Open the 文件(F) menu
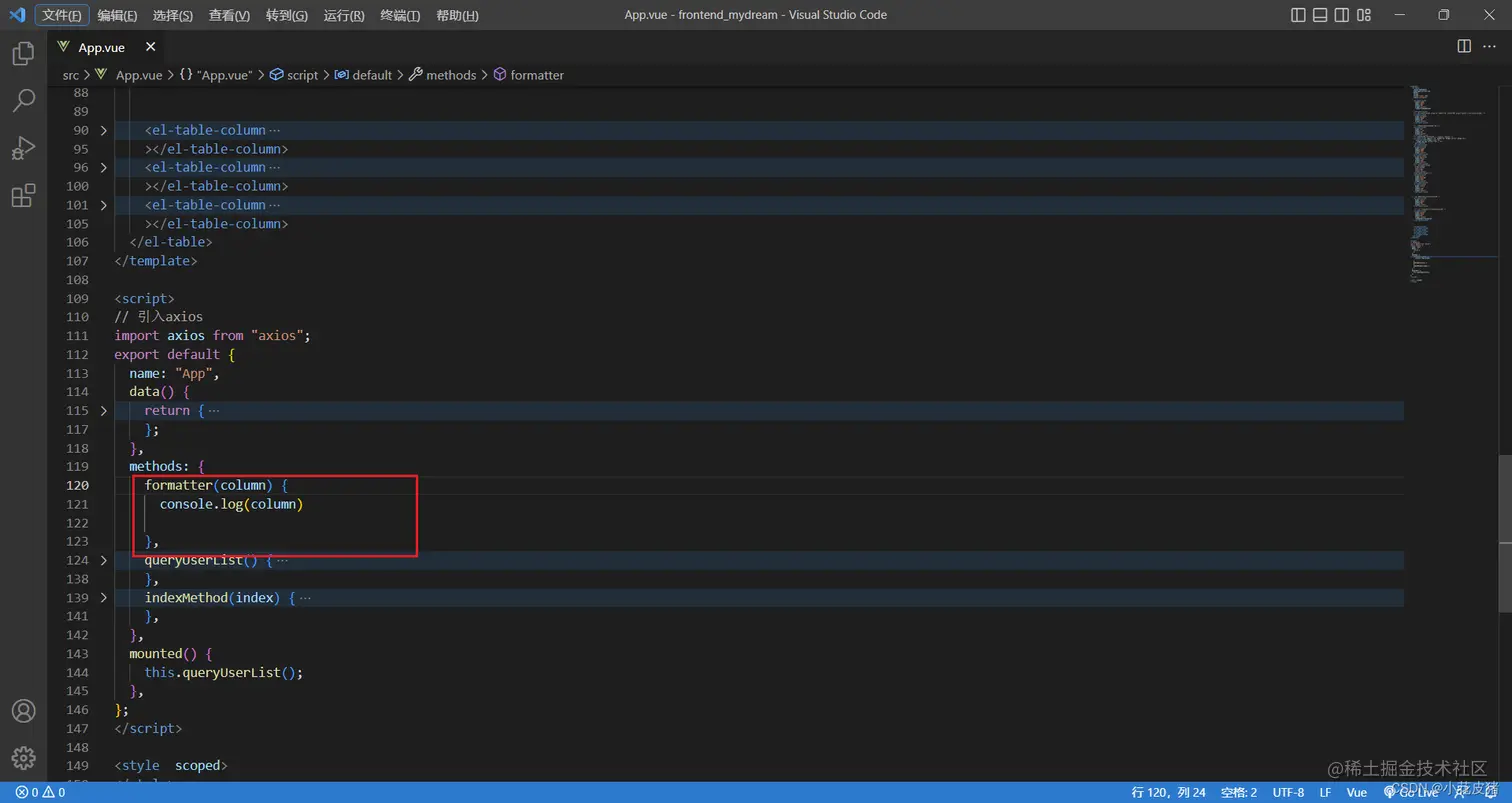Image resolution: width=1512 pixels, height=803 pixels. pyautogui.click(x=62, y=15)
